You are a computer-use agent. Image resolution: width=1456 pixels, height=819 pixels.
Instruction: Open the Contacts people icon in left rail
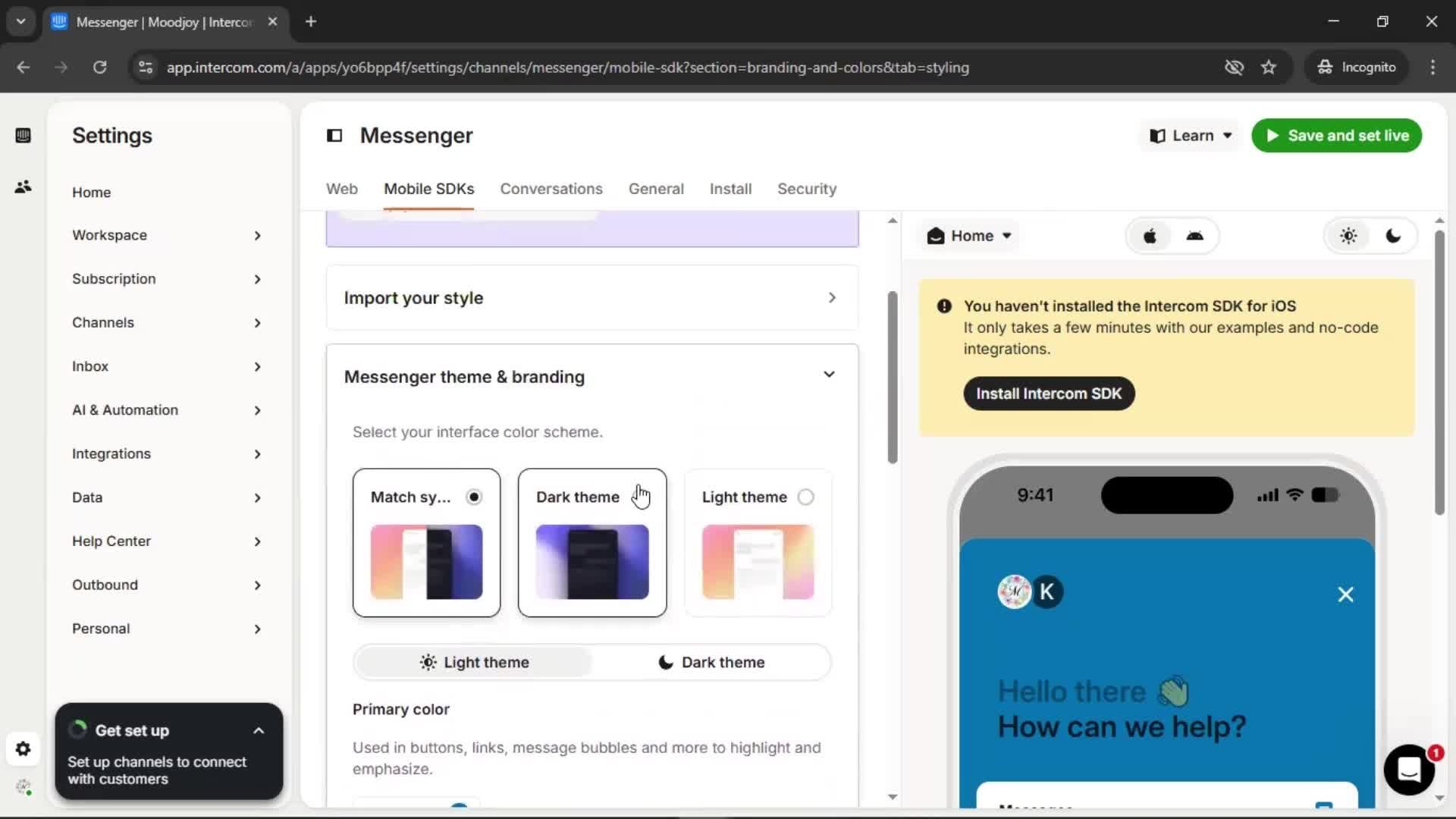[23, 187]
